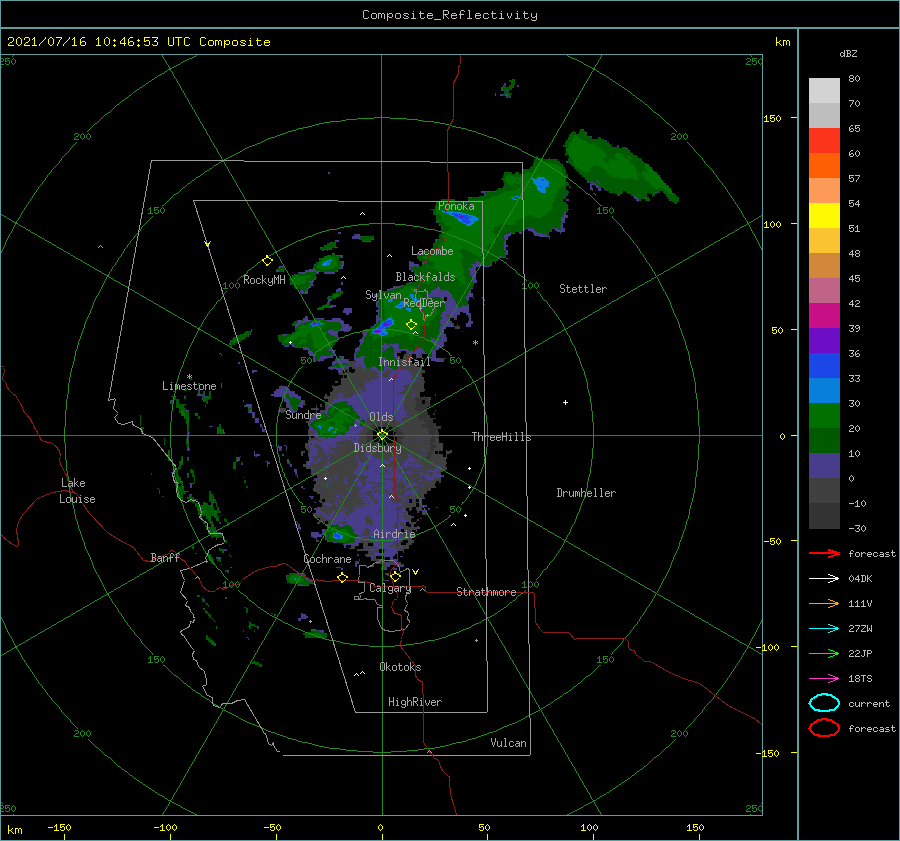
Task: Click the yellow diamond marker above Calgary
Action: tap(395, 576)
